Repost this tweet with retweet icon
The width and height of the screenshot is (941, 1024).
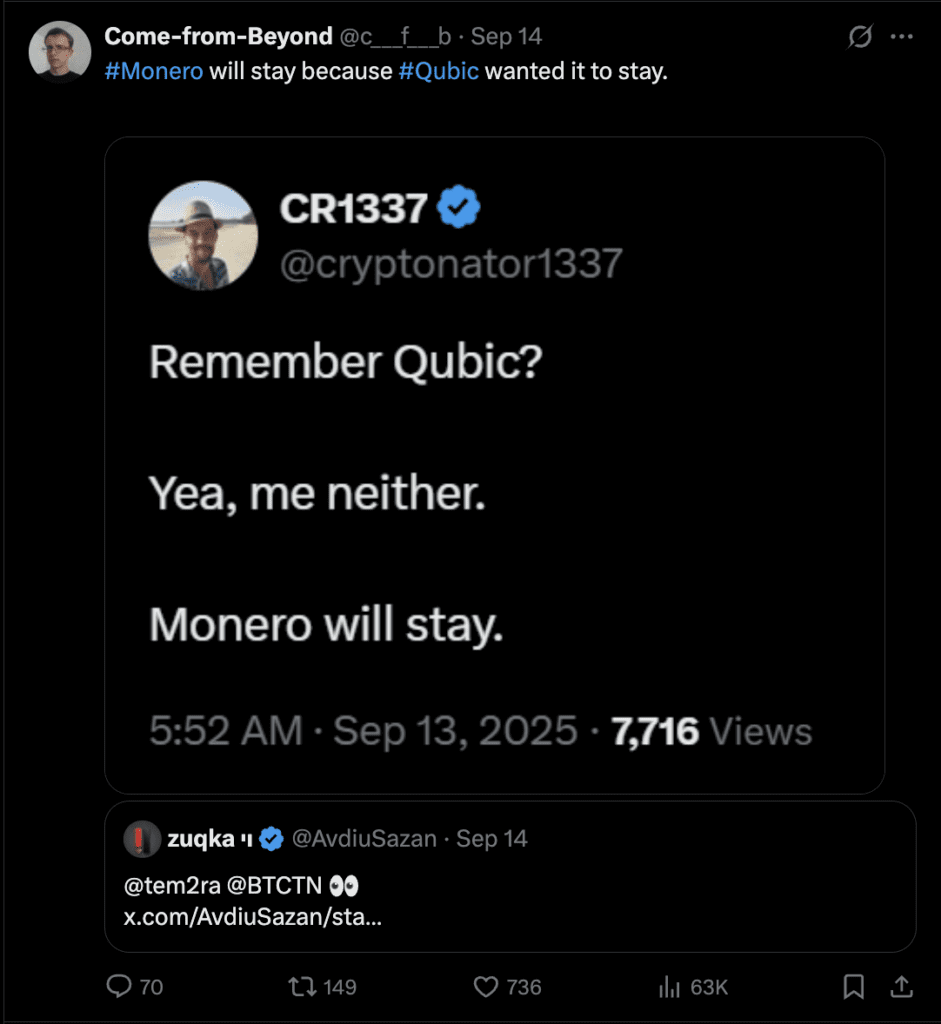300,987
